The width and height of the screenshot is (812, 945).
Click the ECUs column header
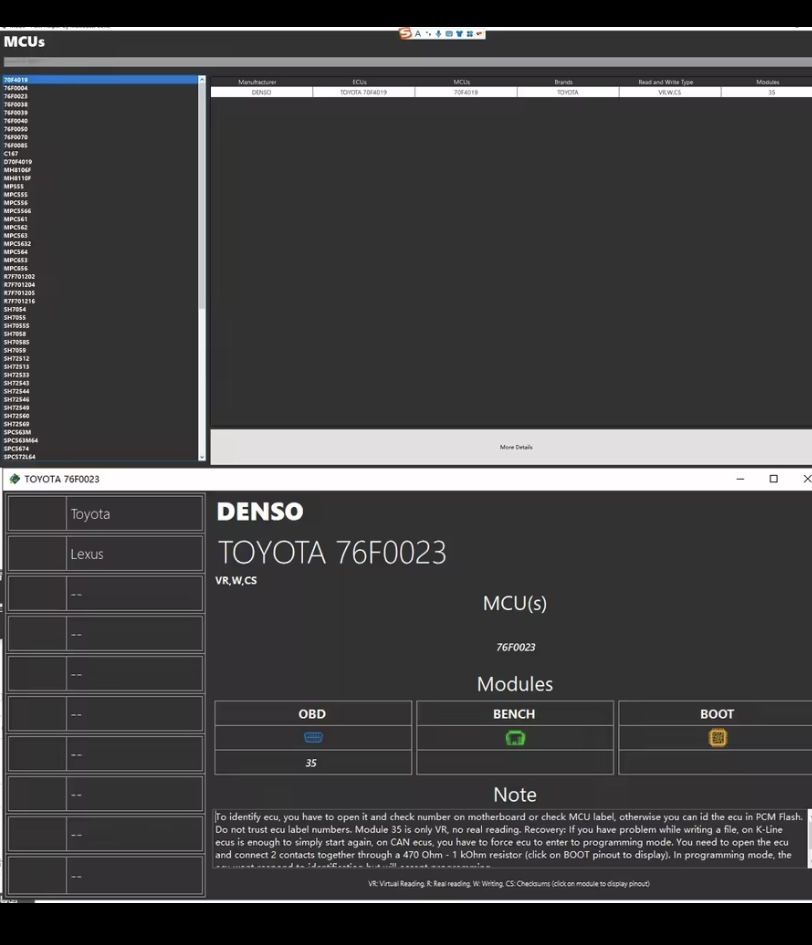[360, 82]
